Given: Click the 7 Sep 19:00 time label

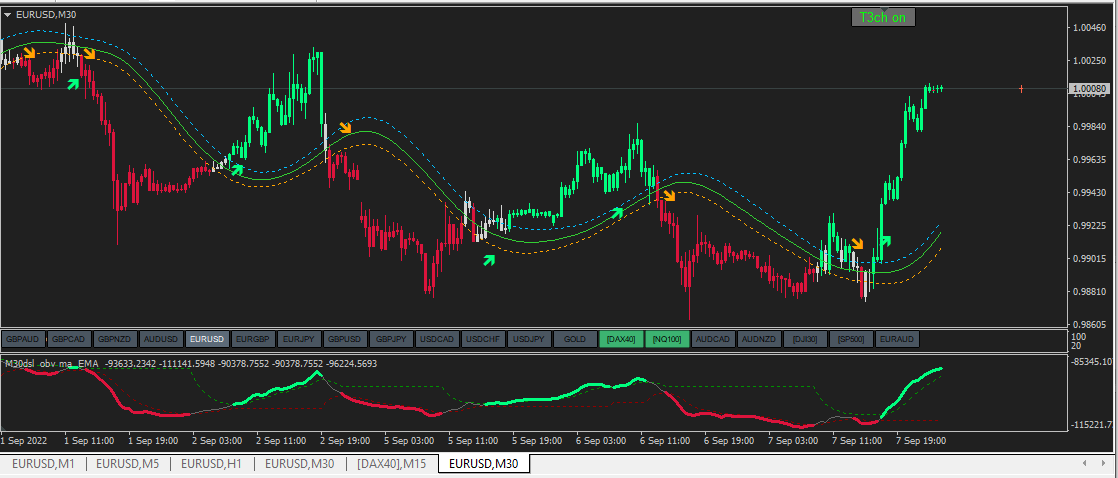Looking at the screenshot, I should click(923, 441).
